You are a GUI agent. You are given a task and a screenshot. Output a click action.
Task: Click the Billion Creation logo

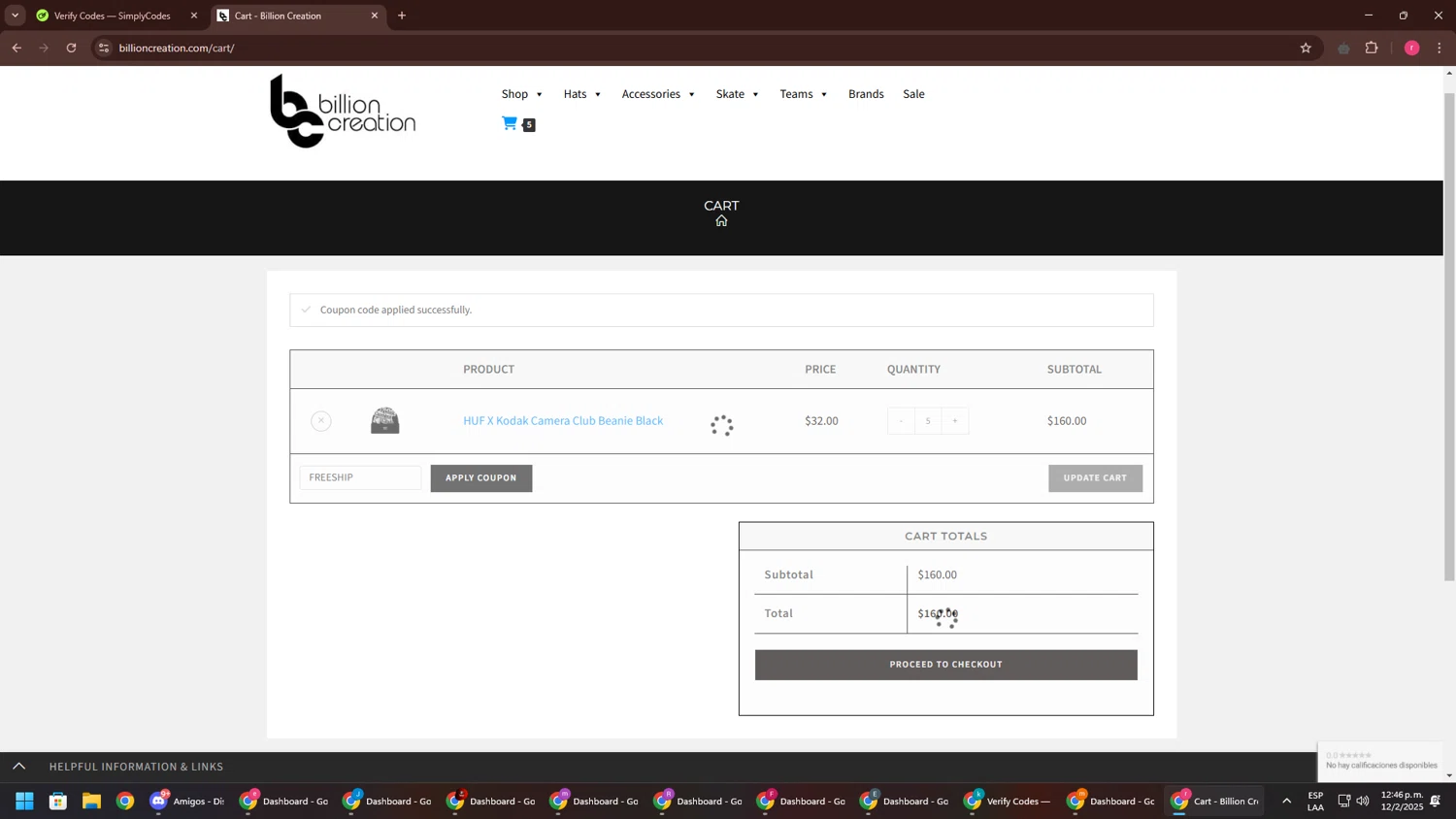(343, 111)
